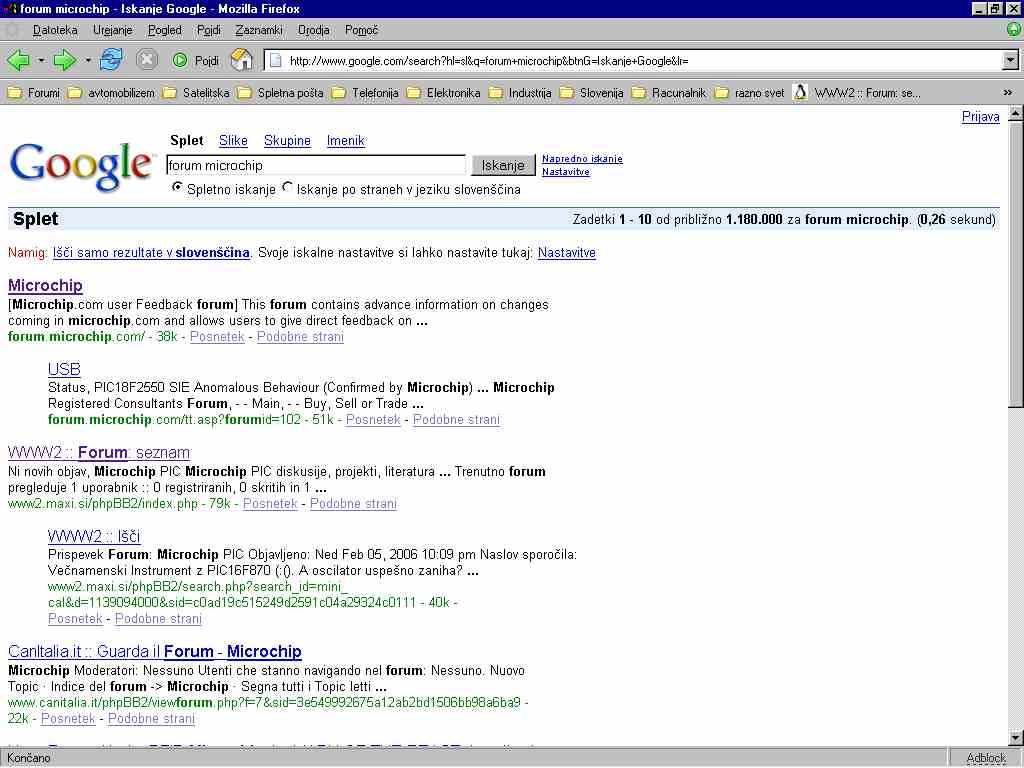Image resolution: width=1024 pixels, height=768 pixels.
Task: Click the green status icon top-right of menu bar
Action: point(1014,29)
